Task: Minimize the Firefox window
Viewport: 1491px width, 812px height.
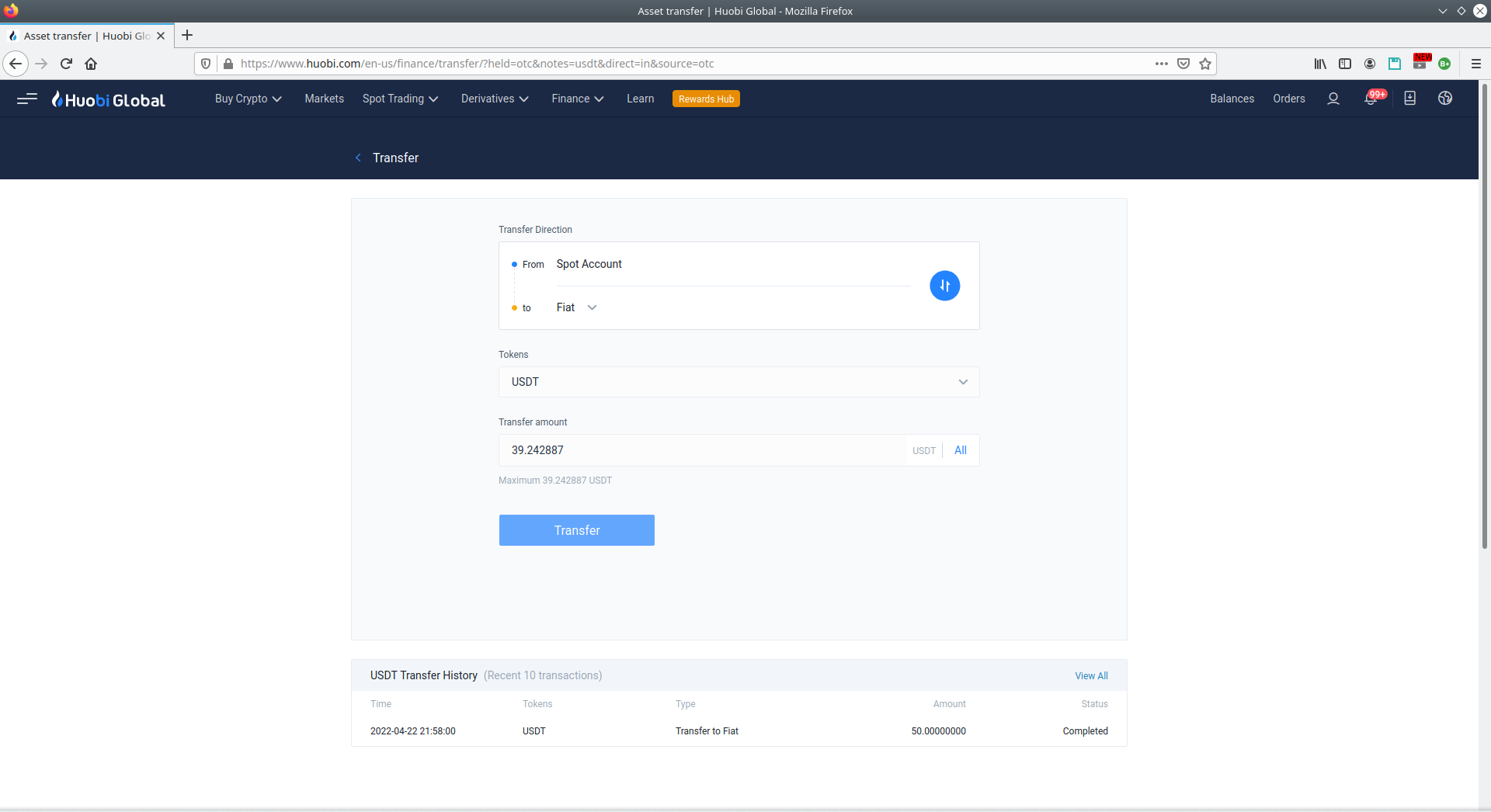Action: (x=1443, y=11)
